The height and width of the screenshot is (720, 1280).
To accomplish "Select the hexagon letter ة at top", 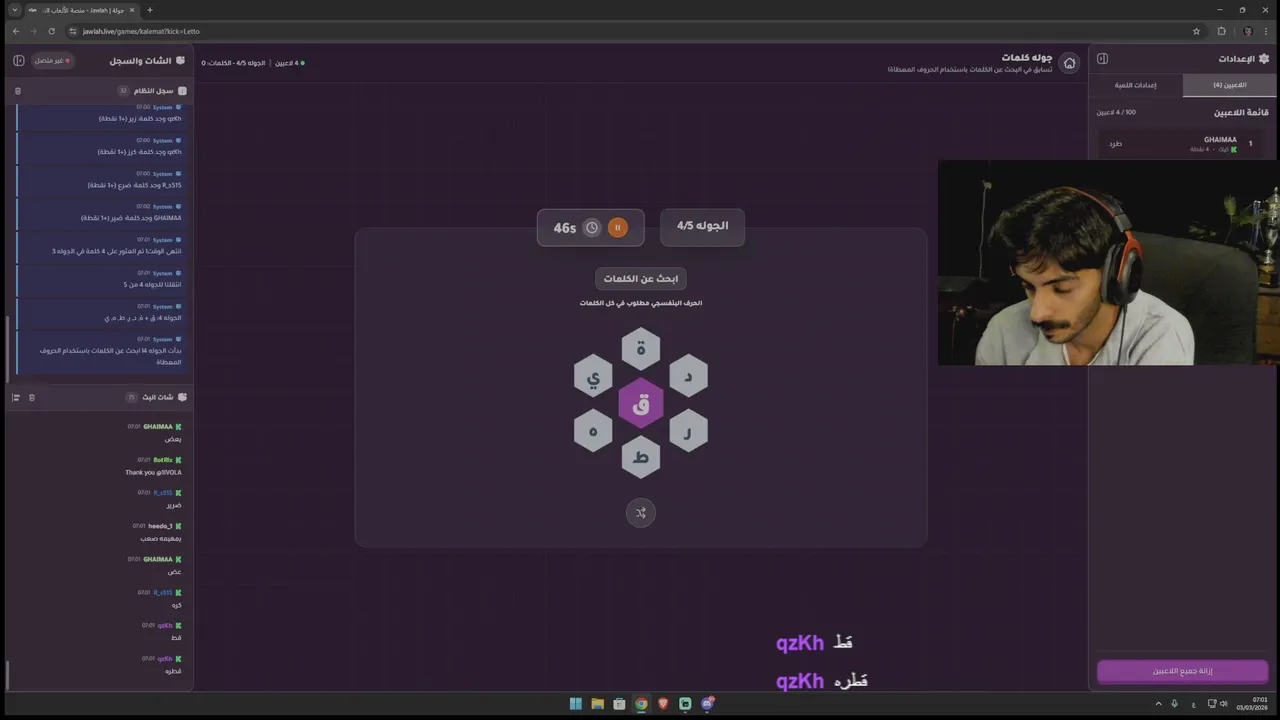I will click(x=641, y=349).
